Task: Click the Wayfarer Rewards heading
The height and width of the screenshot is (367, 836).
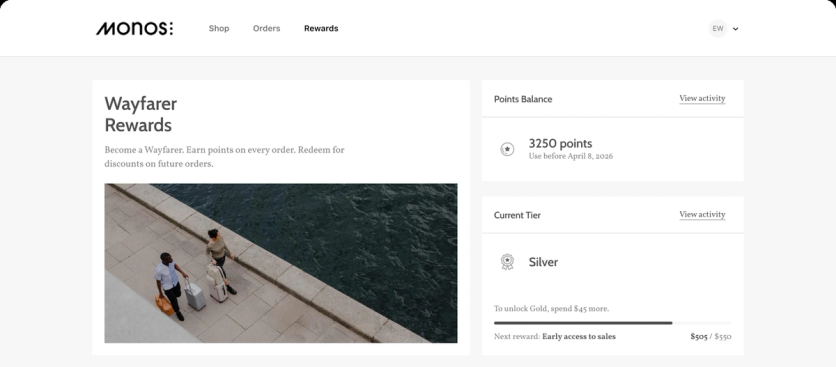Action: click(141, 114)
